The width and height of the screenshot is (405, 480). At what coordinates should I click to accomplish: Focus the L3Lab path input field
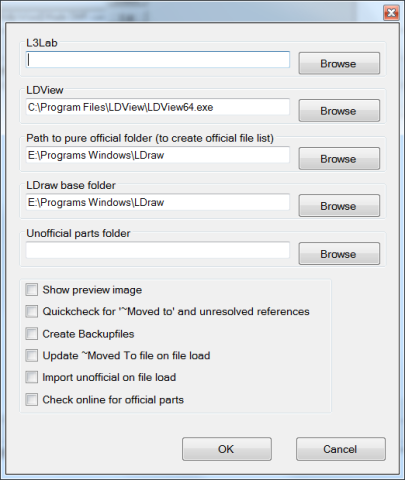158,59
